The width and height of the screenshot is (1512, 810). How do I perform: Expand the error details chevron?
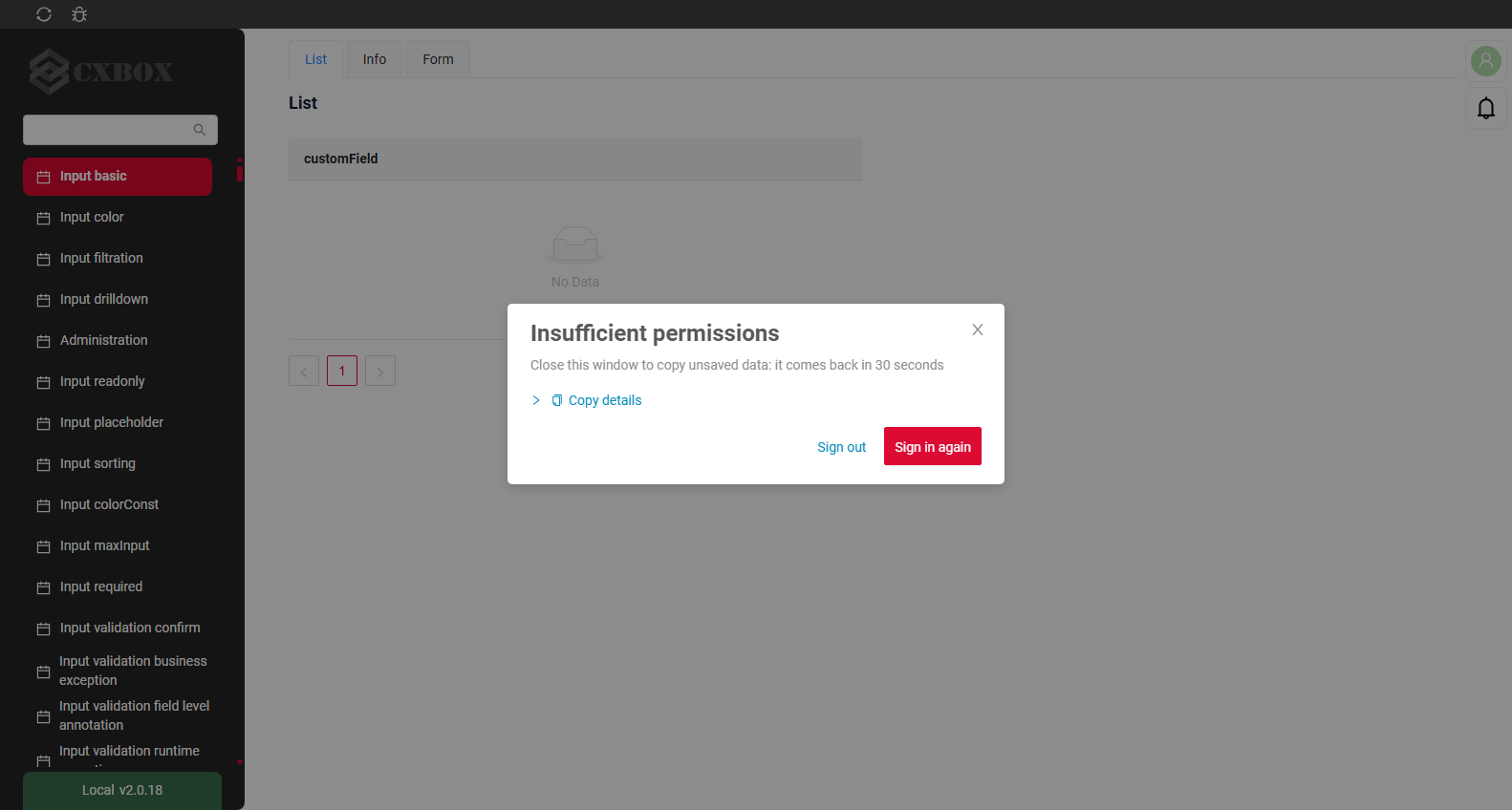pos(536,400)
